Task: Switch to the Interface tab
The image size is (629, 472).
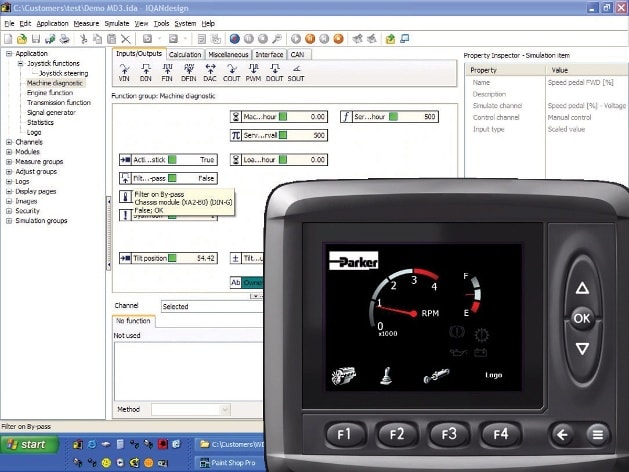Action: (269, 55)
